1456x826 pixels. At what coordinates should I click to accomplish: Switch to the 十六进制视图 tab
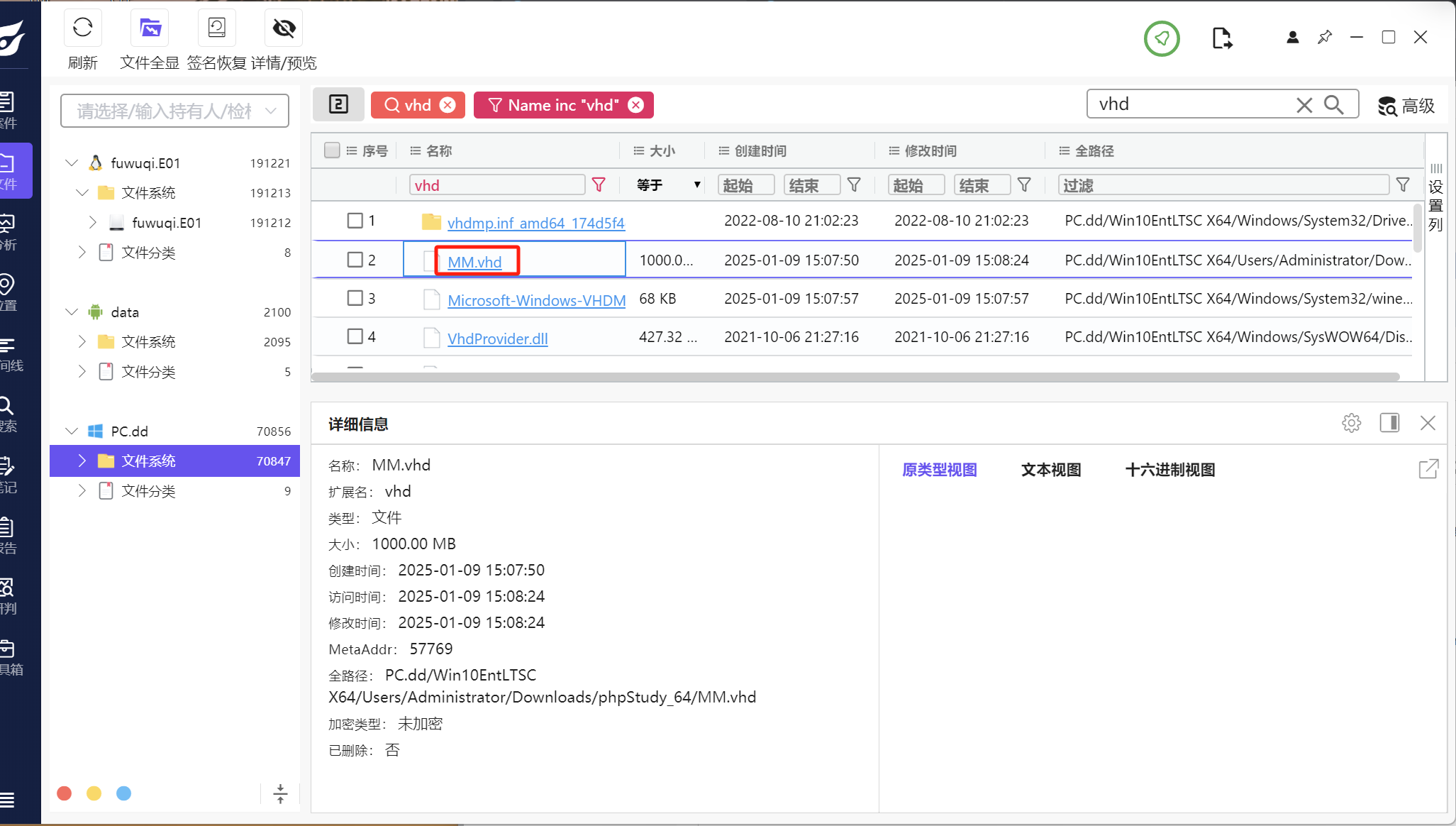tap(1169, 470)
